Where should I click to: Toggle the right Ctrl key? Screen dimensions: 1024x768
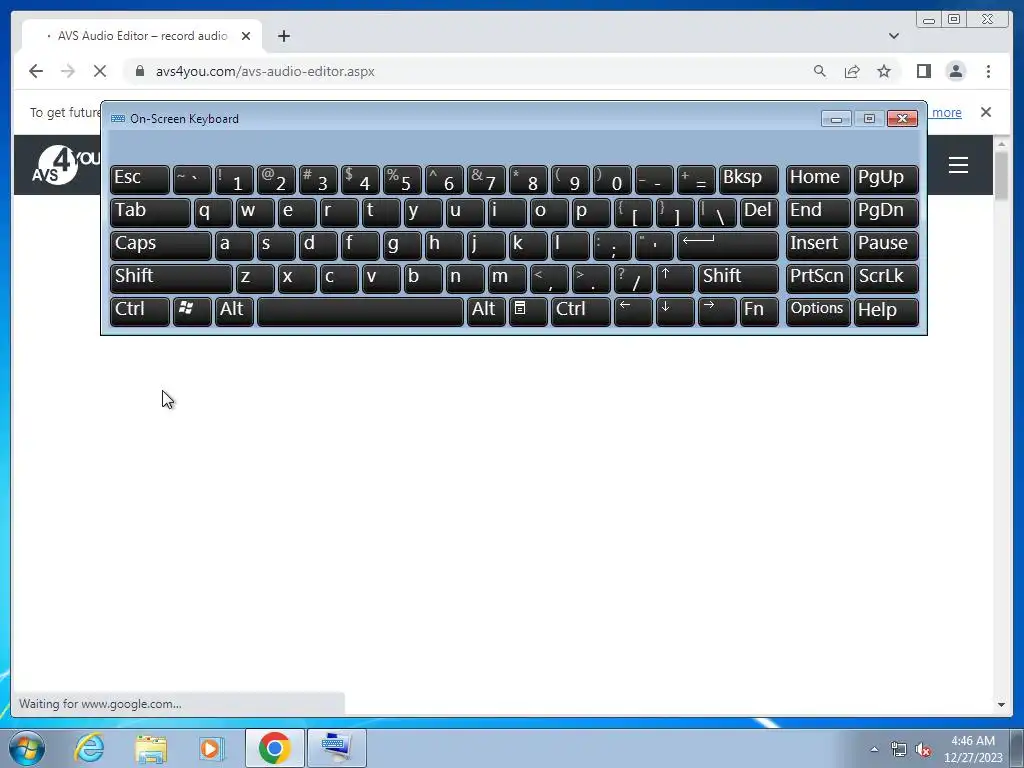(x=581, y=311)
